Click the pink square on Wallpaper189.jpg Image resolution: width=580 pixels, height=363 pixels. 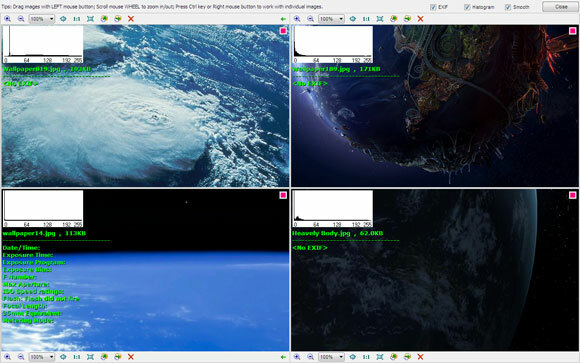tap(573, 31)
